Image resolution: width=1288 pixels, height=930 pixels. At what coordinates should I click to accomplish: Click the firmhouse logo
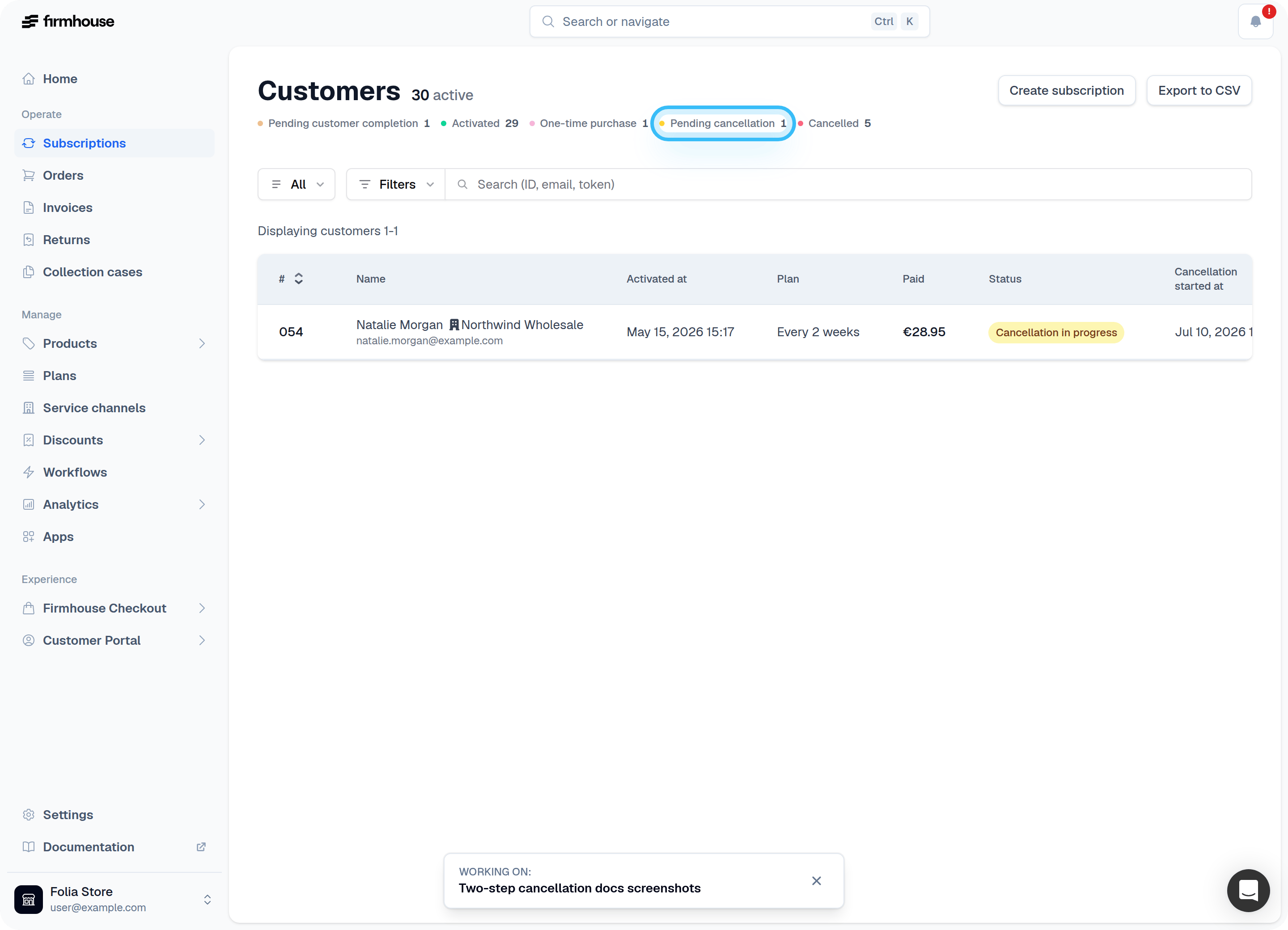68,21
